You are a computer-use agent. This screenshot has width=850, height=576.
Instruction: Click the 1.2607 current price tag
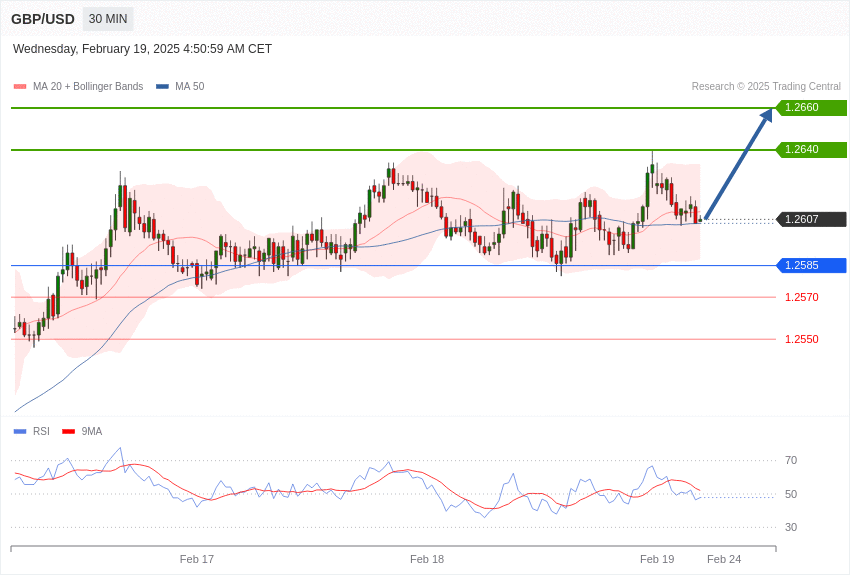(x=811, y=219)
